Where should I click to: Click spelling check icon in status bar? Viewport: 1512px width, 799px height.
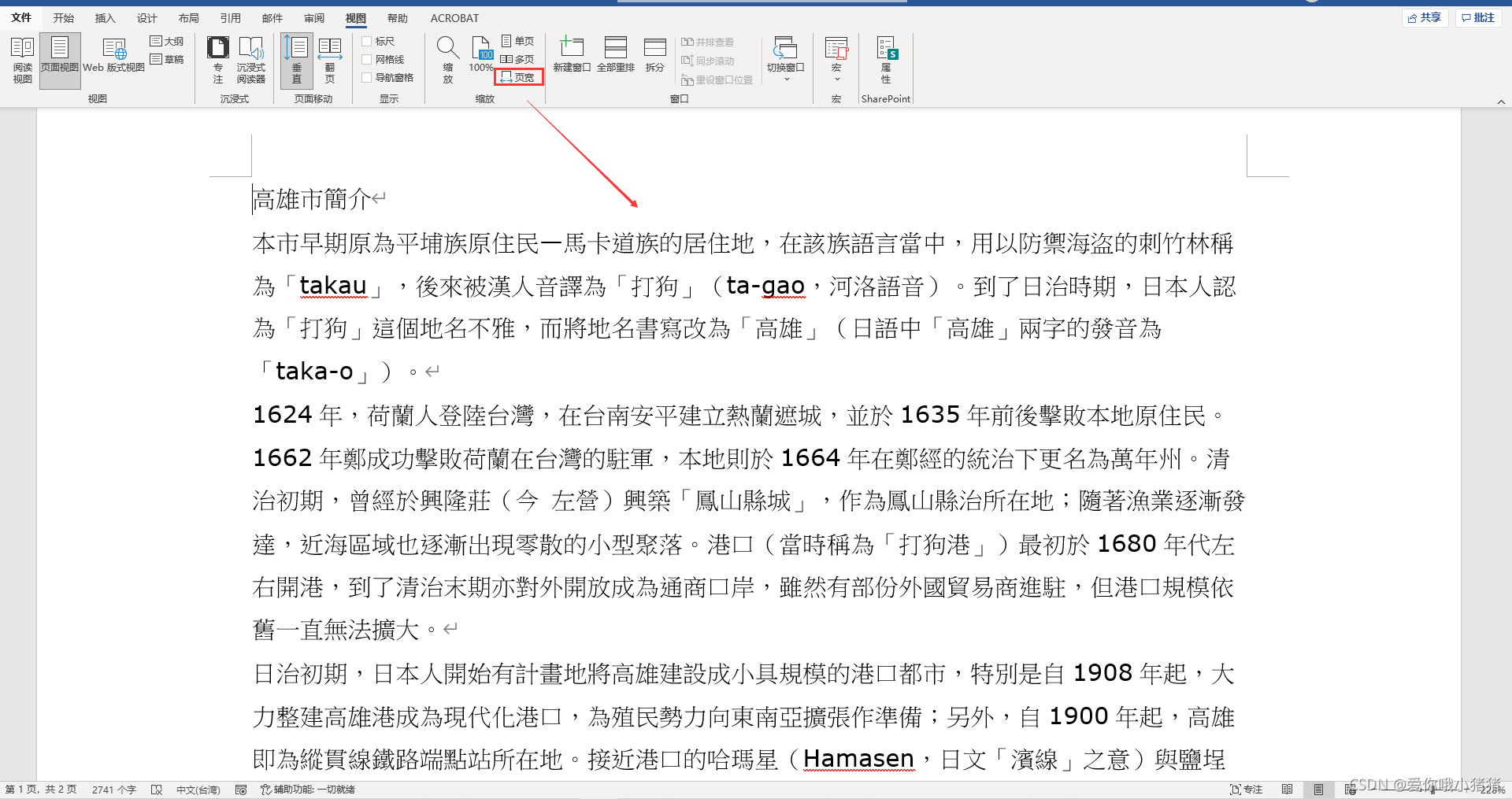157,790
